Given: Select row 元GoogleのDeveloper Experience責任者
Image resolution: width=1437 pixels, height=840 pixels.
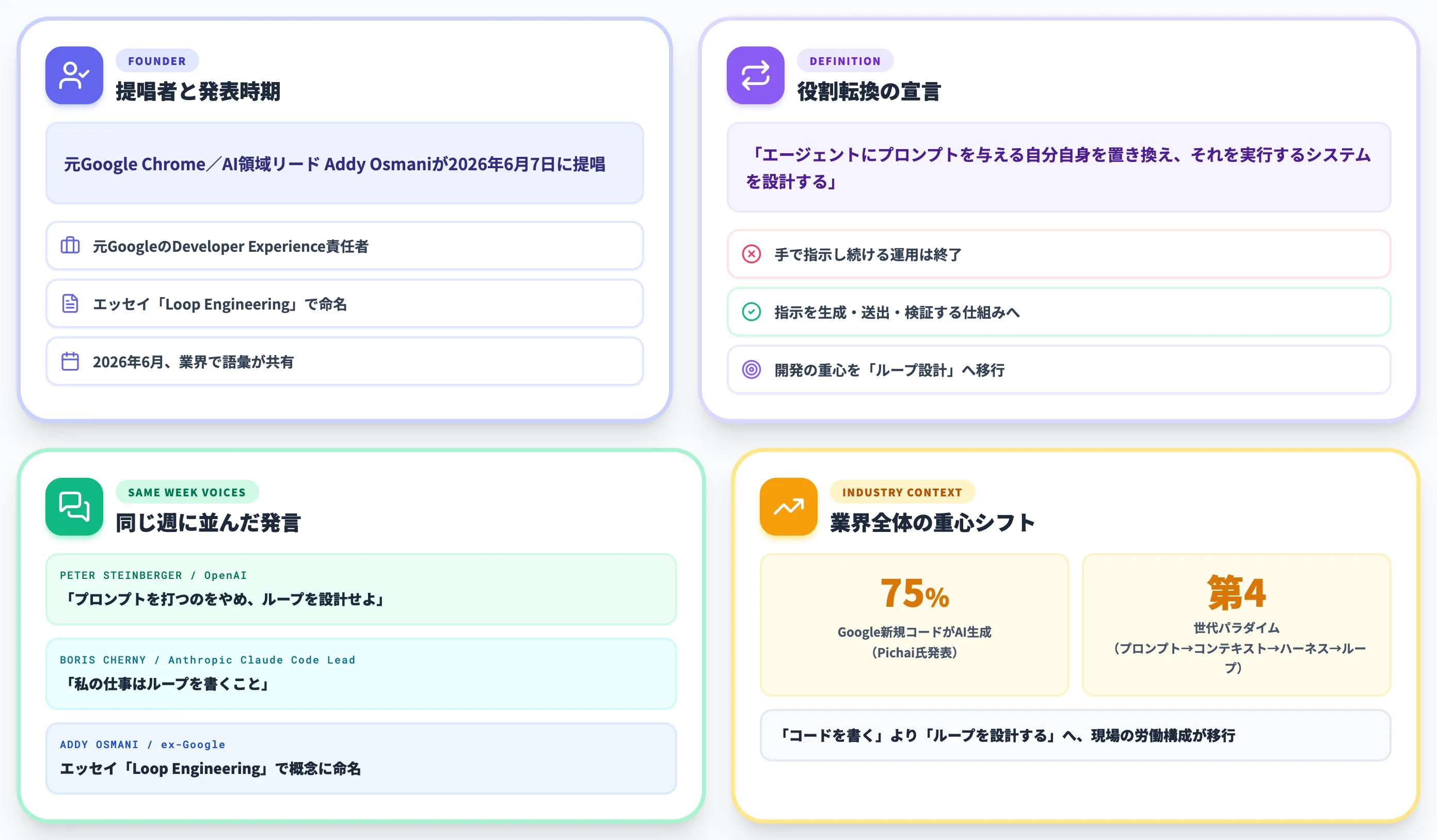Looking at the screenshot, I should [x=344, y=246].
